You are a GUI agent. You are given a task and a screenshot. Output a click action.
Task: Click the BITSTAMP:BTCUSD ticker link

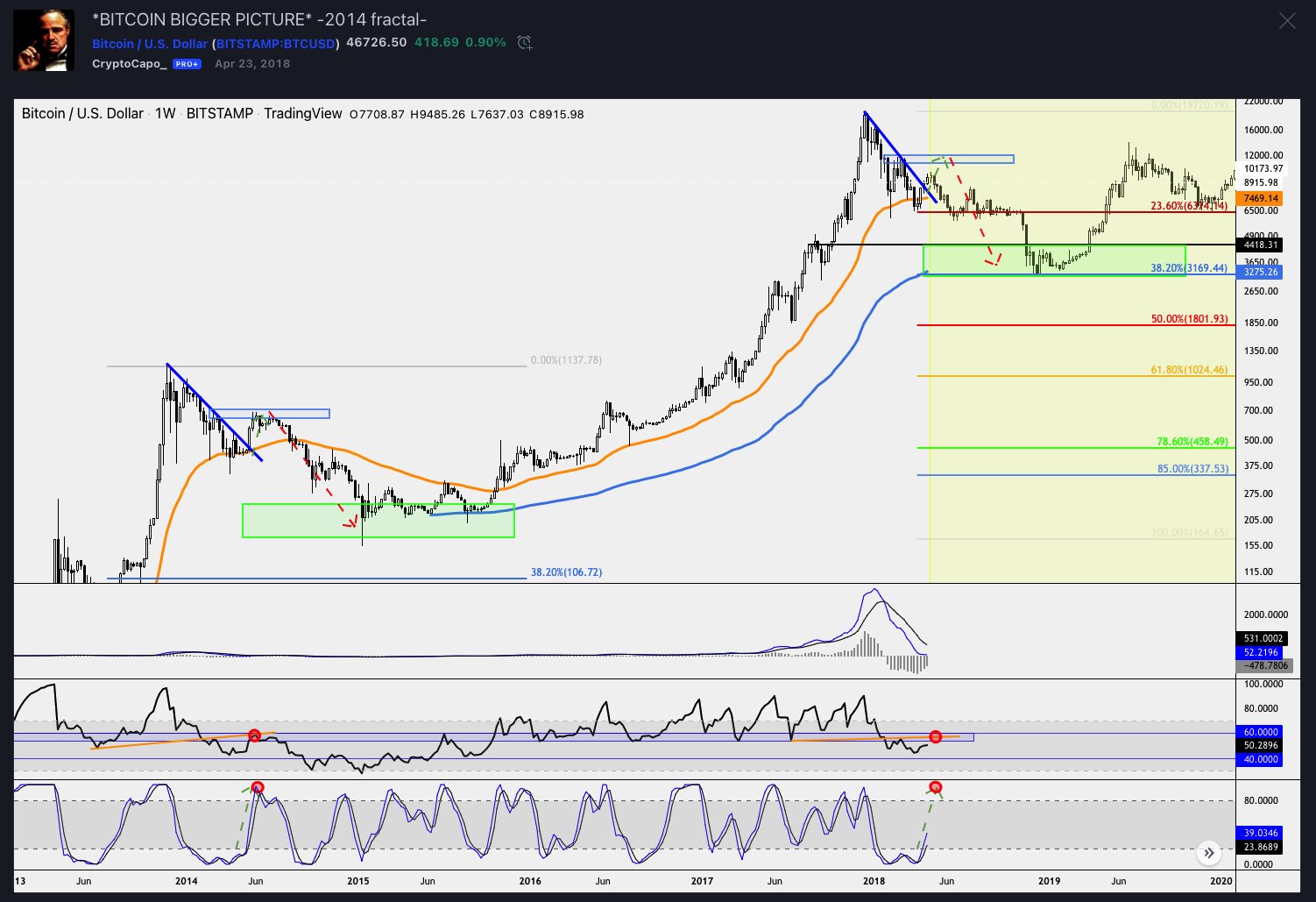pos(275,43)
